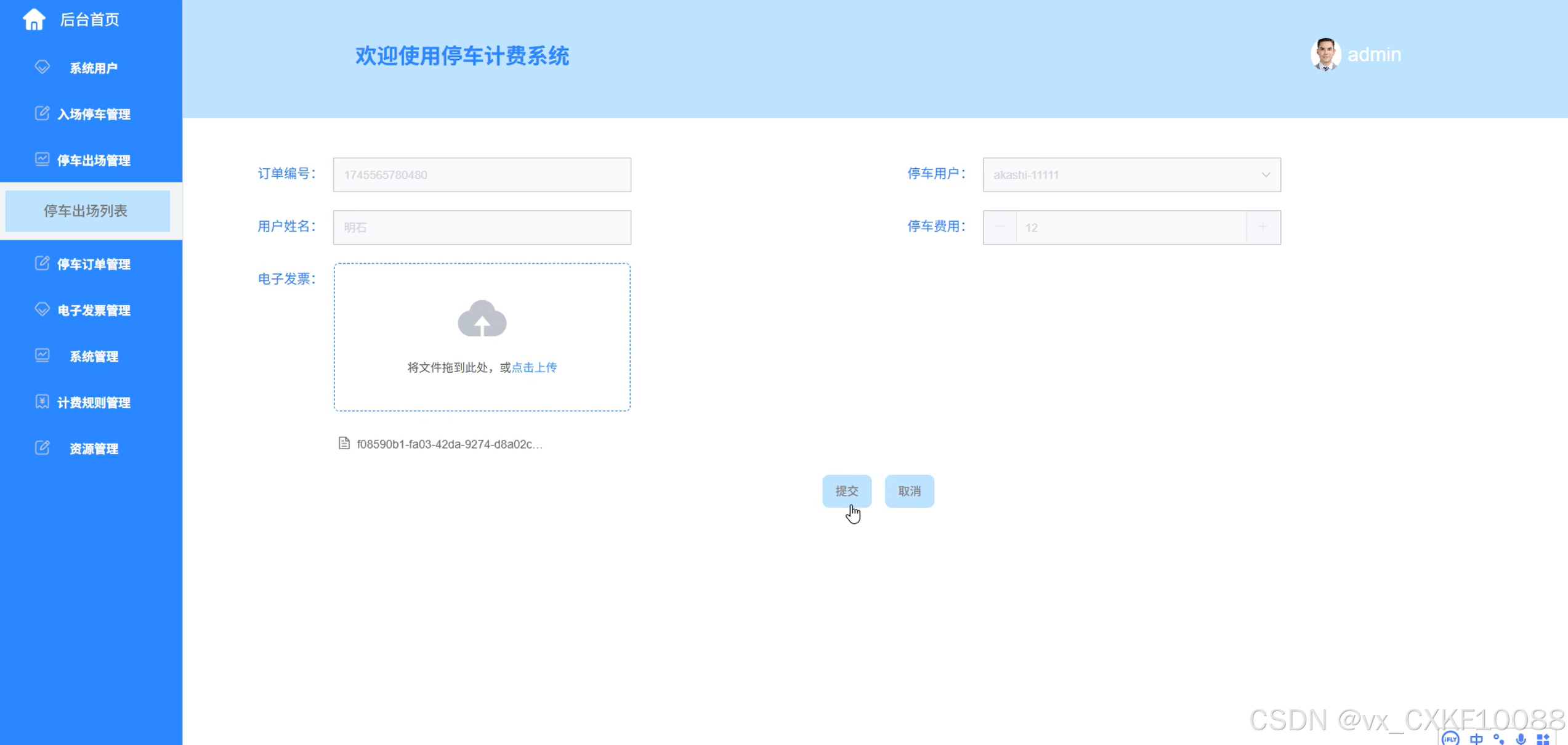Click the 点击上传 link
This screenshot has width=1568, height=745.
click(x=534, y=367)
